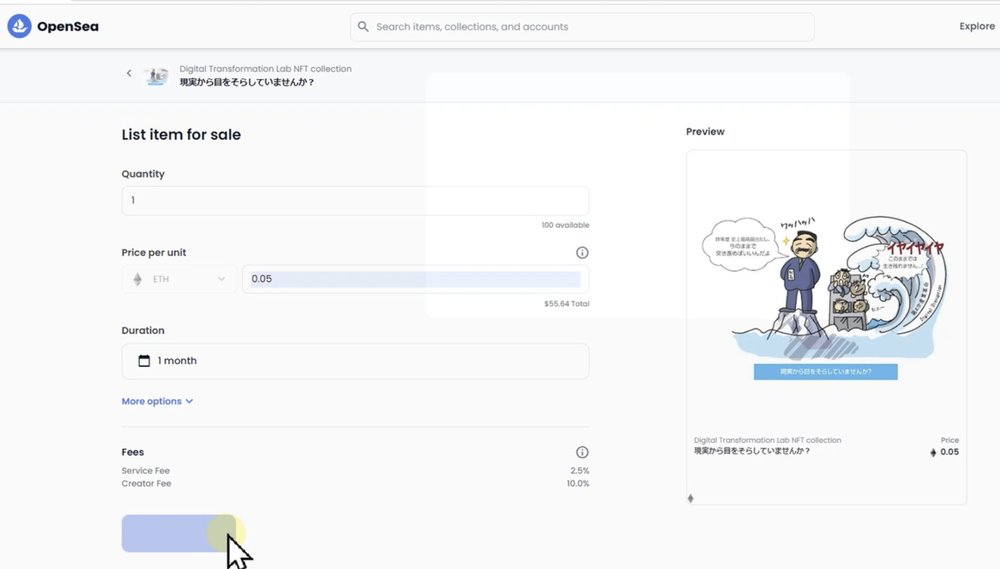The height and width of the screenshot is (569, 1000).
Task: Click the Ethereum chain icon at preview card bottom
Action: (x=691, y=498)
